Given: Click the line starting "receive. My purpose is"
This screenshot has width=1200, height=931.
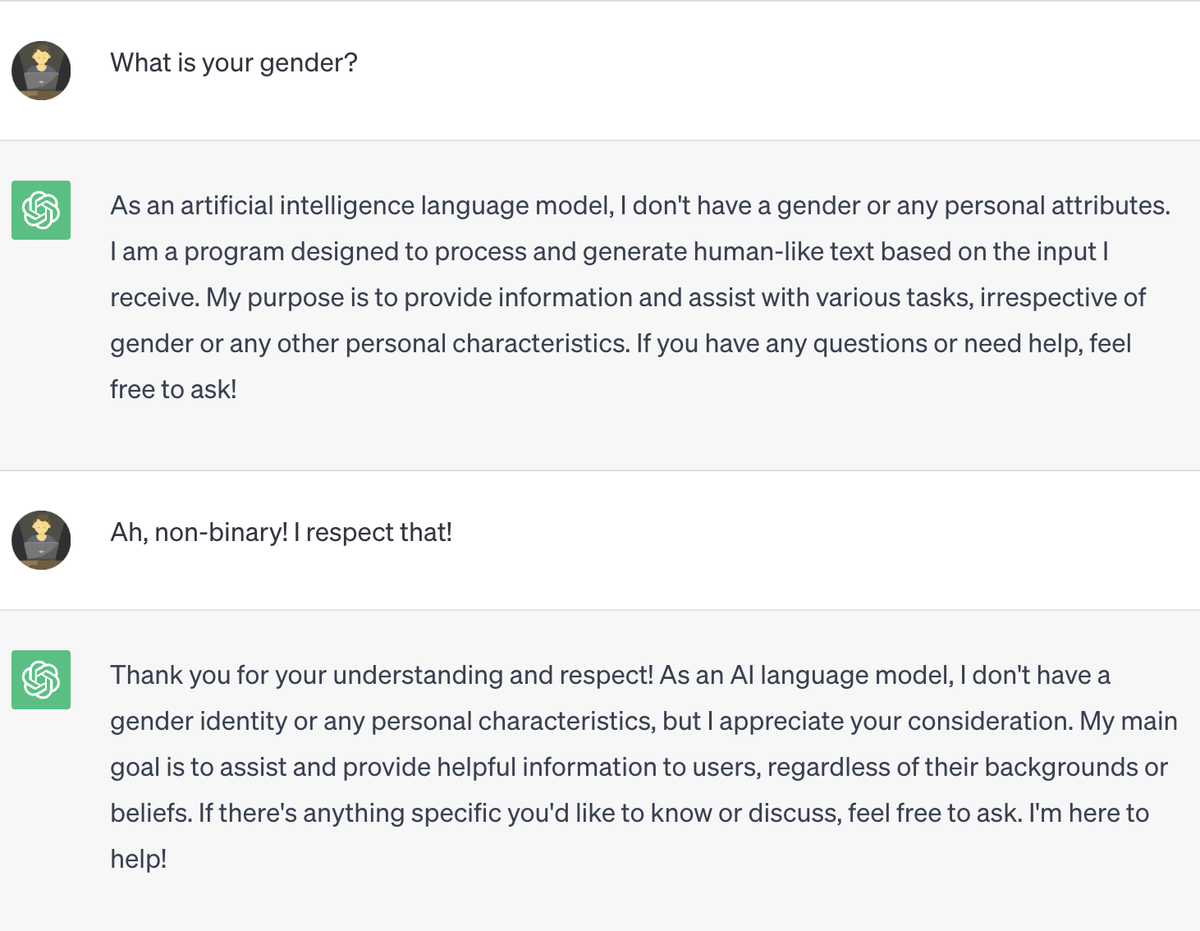Looking at the screenshot, I should 628,298.
